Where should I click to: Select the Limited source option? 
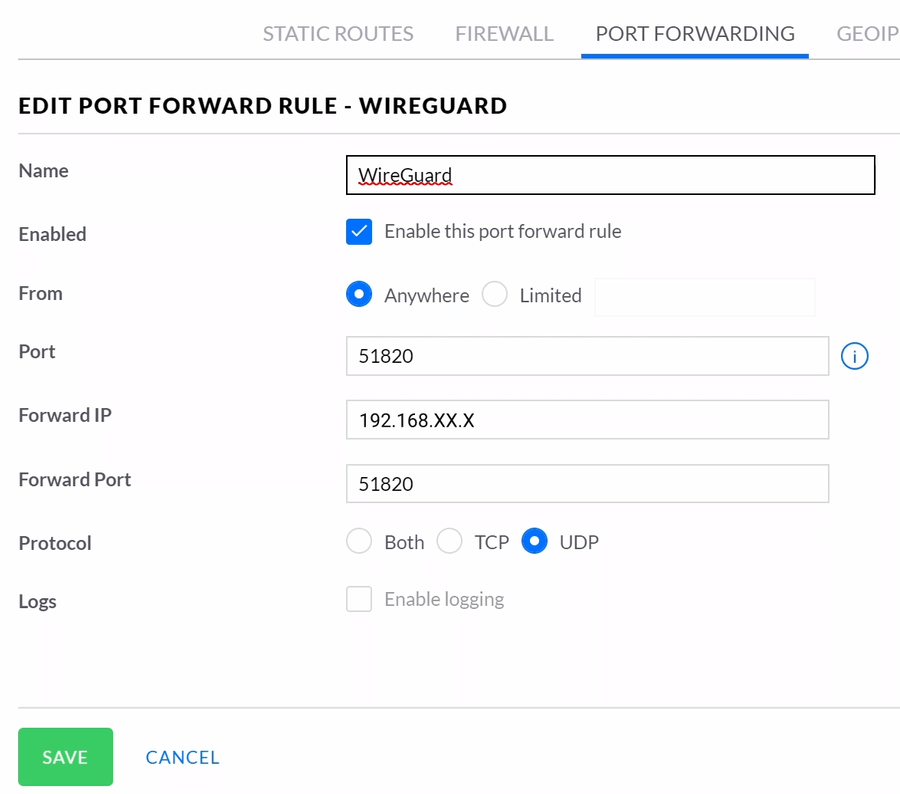(x=495, y=294)
